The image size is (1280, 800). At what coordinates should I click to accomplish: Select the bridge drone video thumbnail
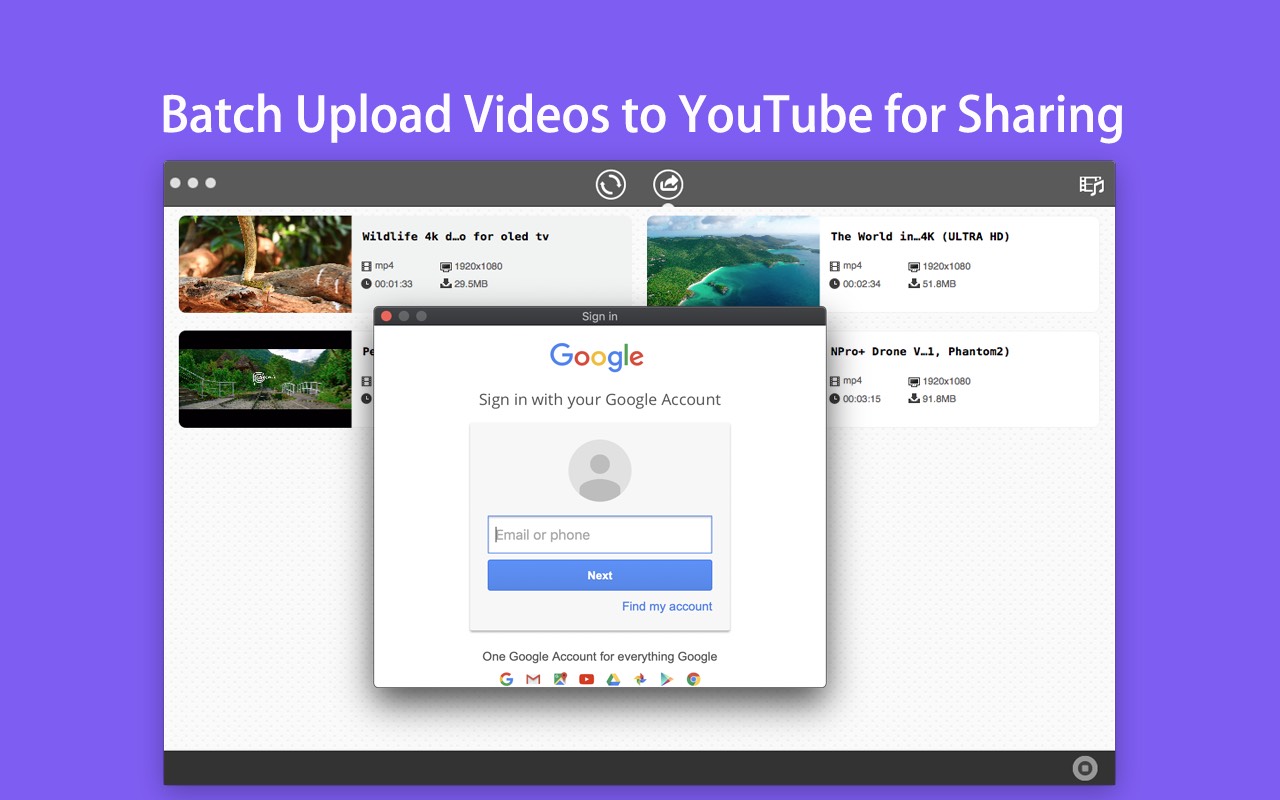[265, 379]
